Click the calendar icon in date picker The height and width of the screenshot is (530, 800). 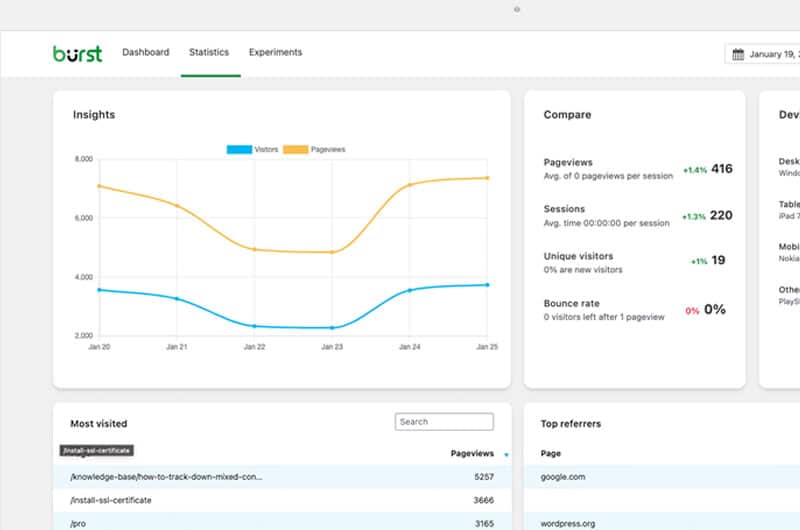point(738,54)
